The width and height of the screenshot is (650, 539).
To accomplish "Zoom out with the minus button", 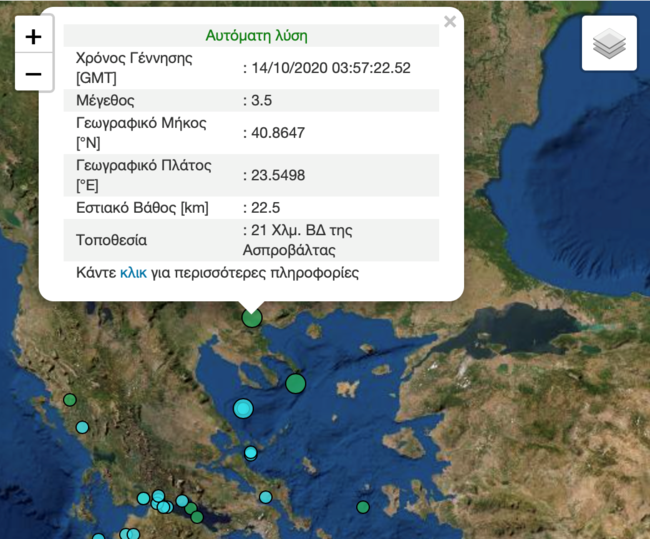I will tap(33, 74).
